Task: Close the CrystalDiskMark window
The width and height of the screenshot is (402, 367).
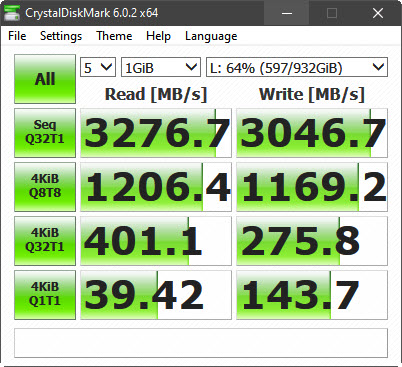Action: (378, 13)
